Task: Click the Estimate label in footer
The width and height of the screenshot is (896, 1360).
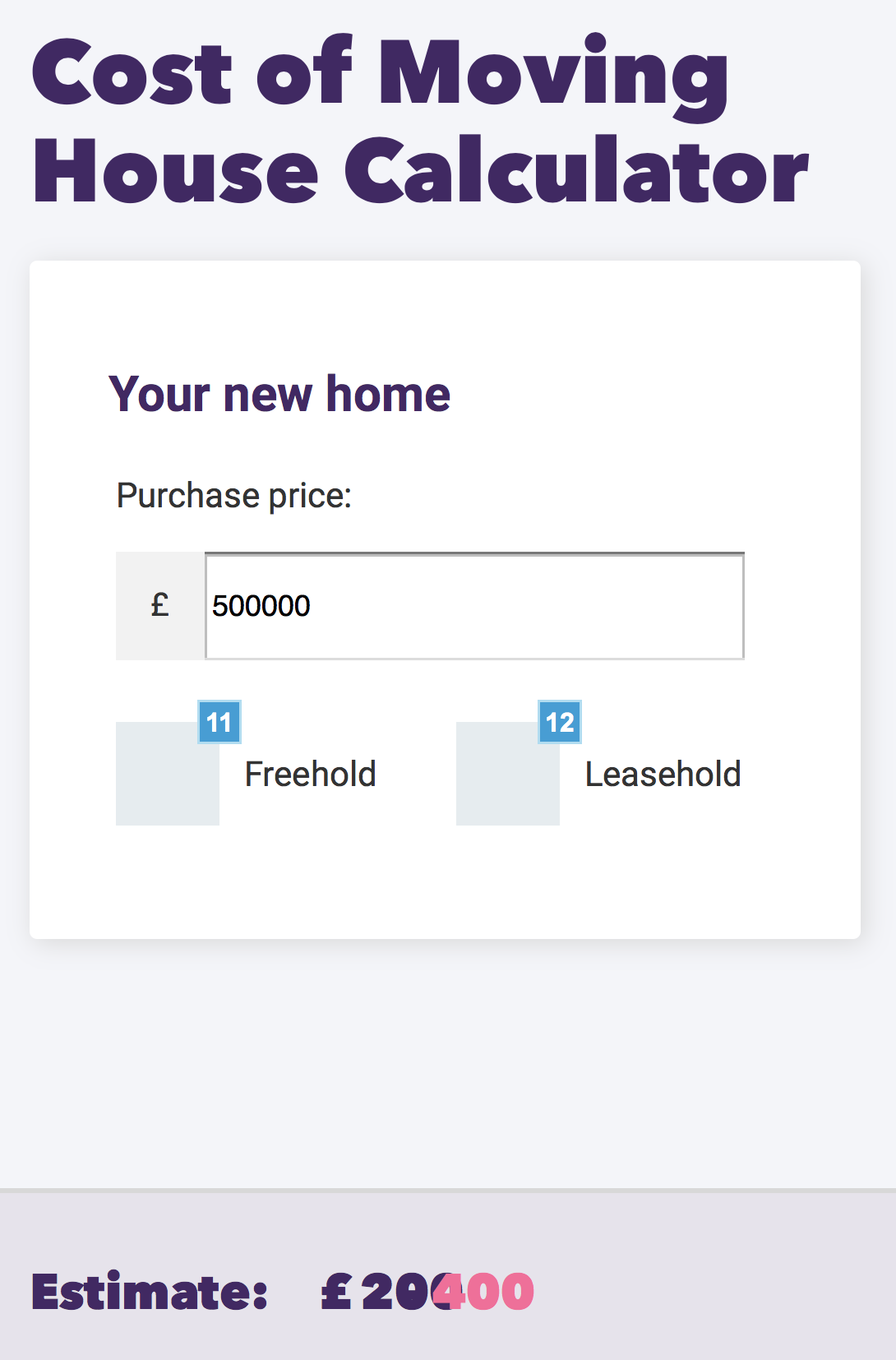Action: point(150,1292)
